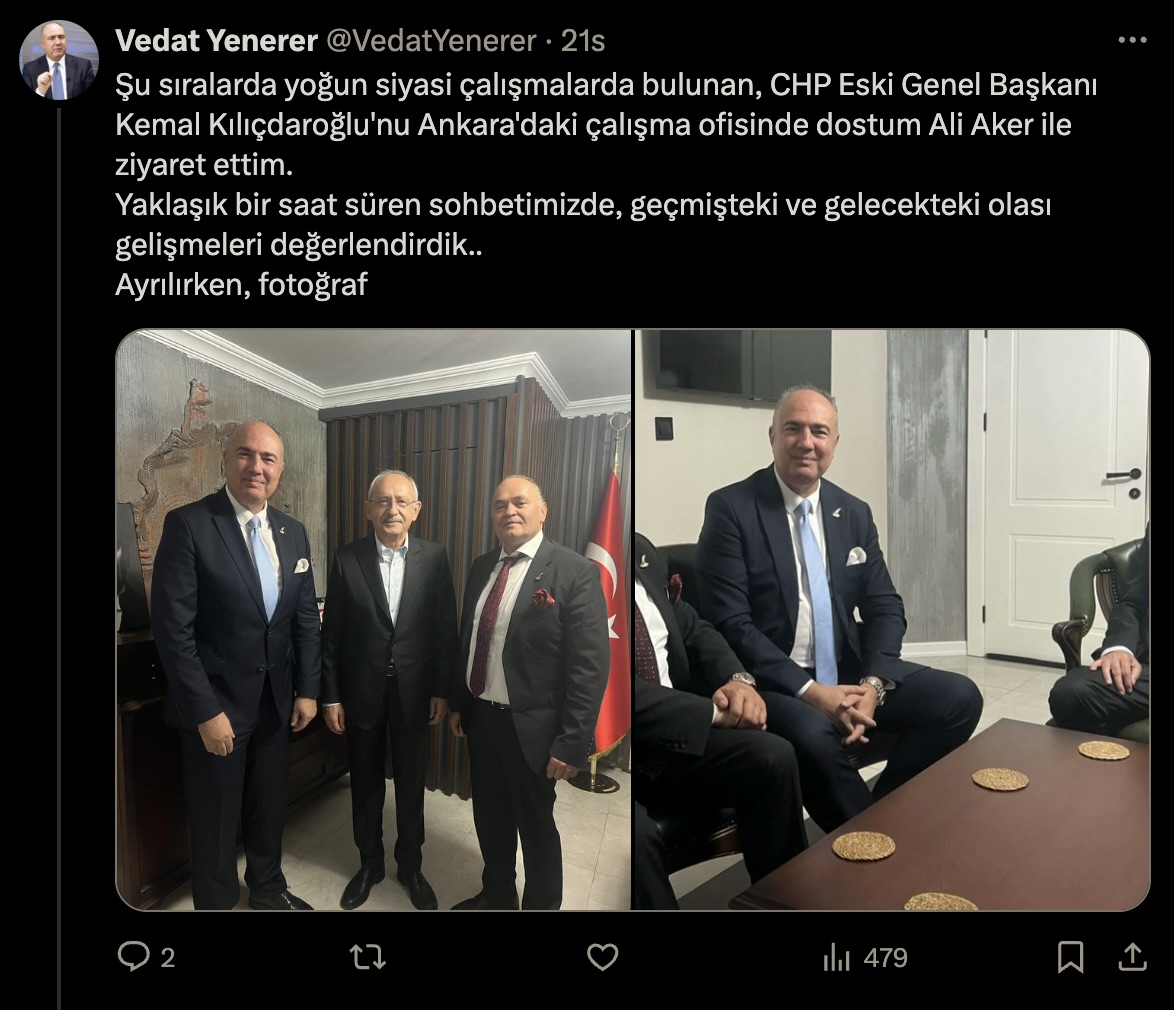The height and width of the screenshot is (1010, 1174).
Task: Click the share upload icon
Action: tap(1133, 957)
